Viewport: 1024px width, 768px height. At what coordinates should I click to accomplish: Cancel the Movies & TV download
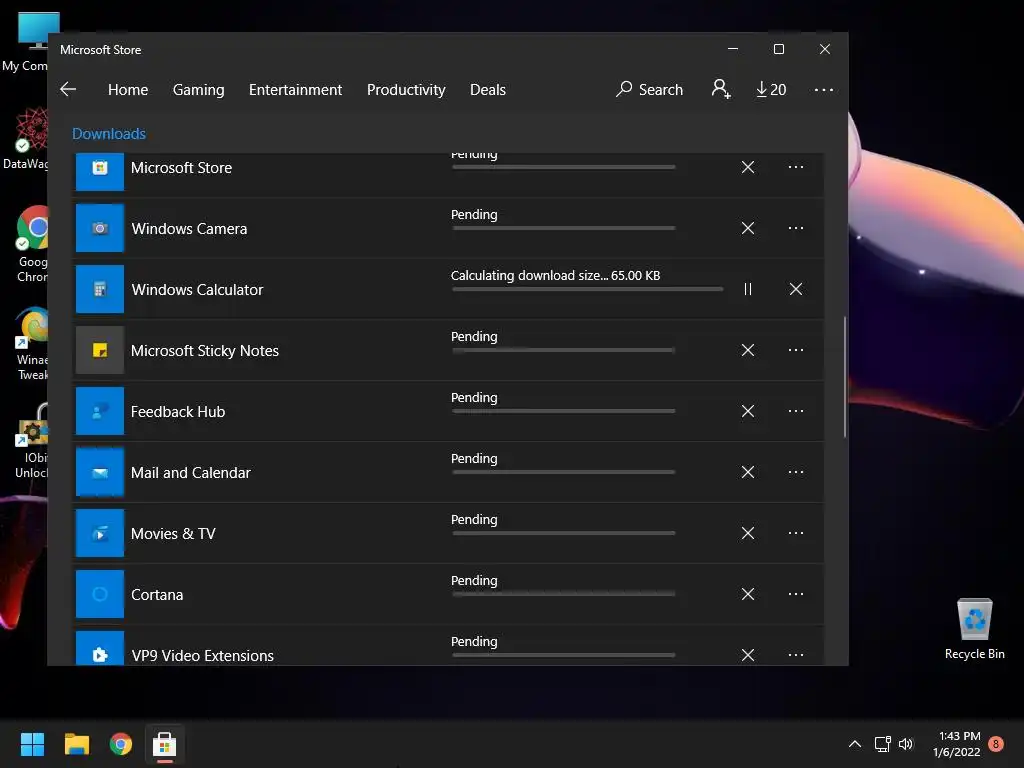[748, 533]
